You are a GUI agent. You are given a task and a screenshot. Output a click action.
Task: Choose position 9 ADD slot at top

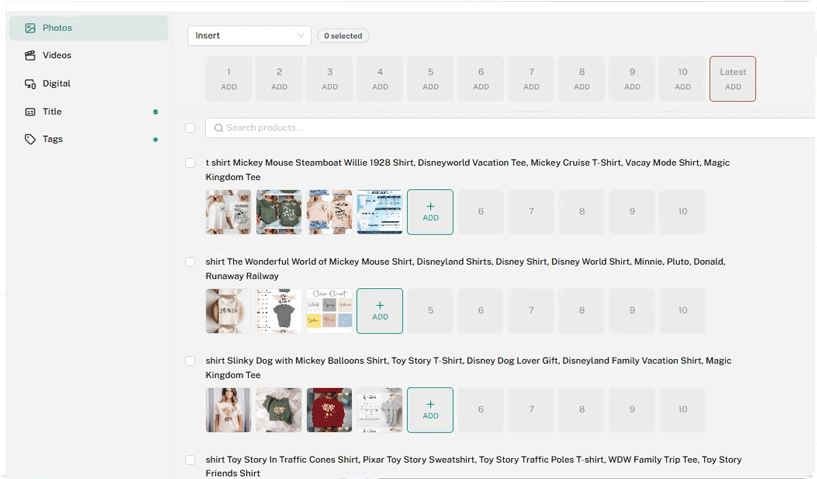coord(632,79)
